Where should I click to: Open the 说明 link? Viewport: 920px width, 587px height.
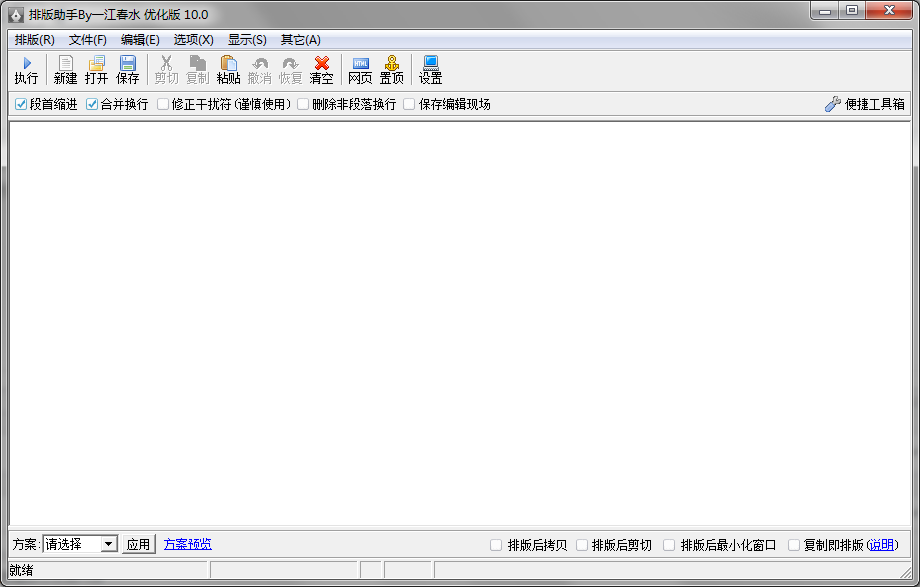pyautogui.click(x=882, y=545)
